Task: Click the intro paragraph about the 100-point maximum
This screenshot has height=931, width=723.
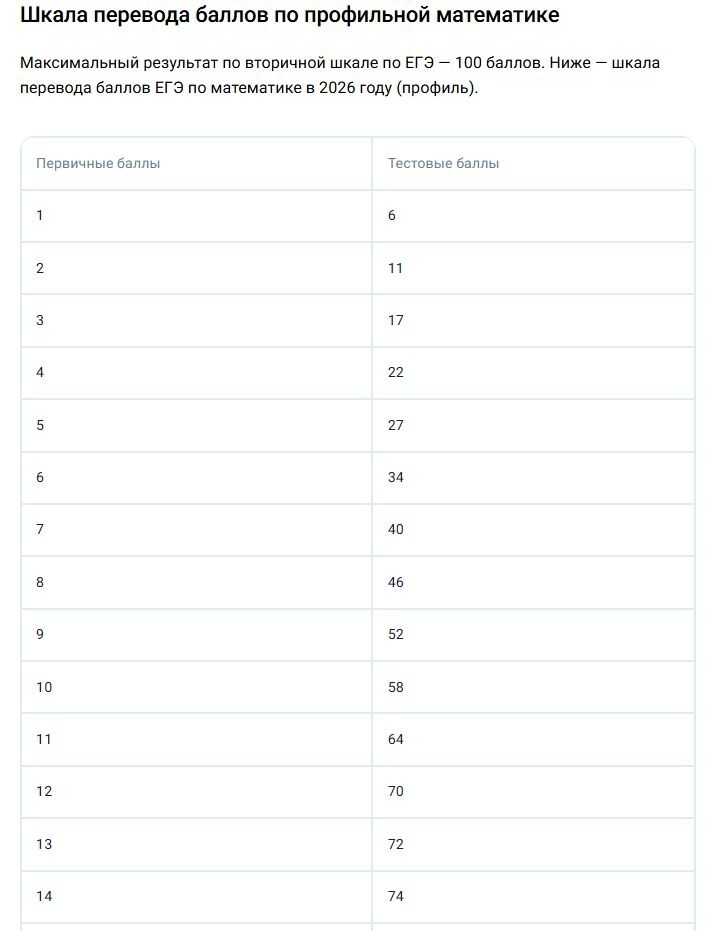Action: [340, 75]
